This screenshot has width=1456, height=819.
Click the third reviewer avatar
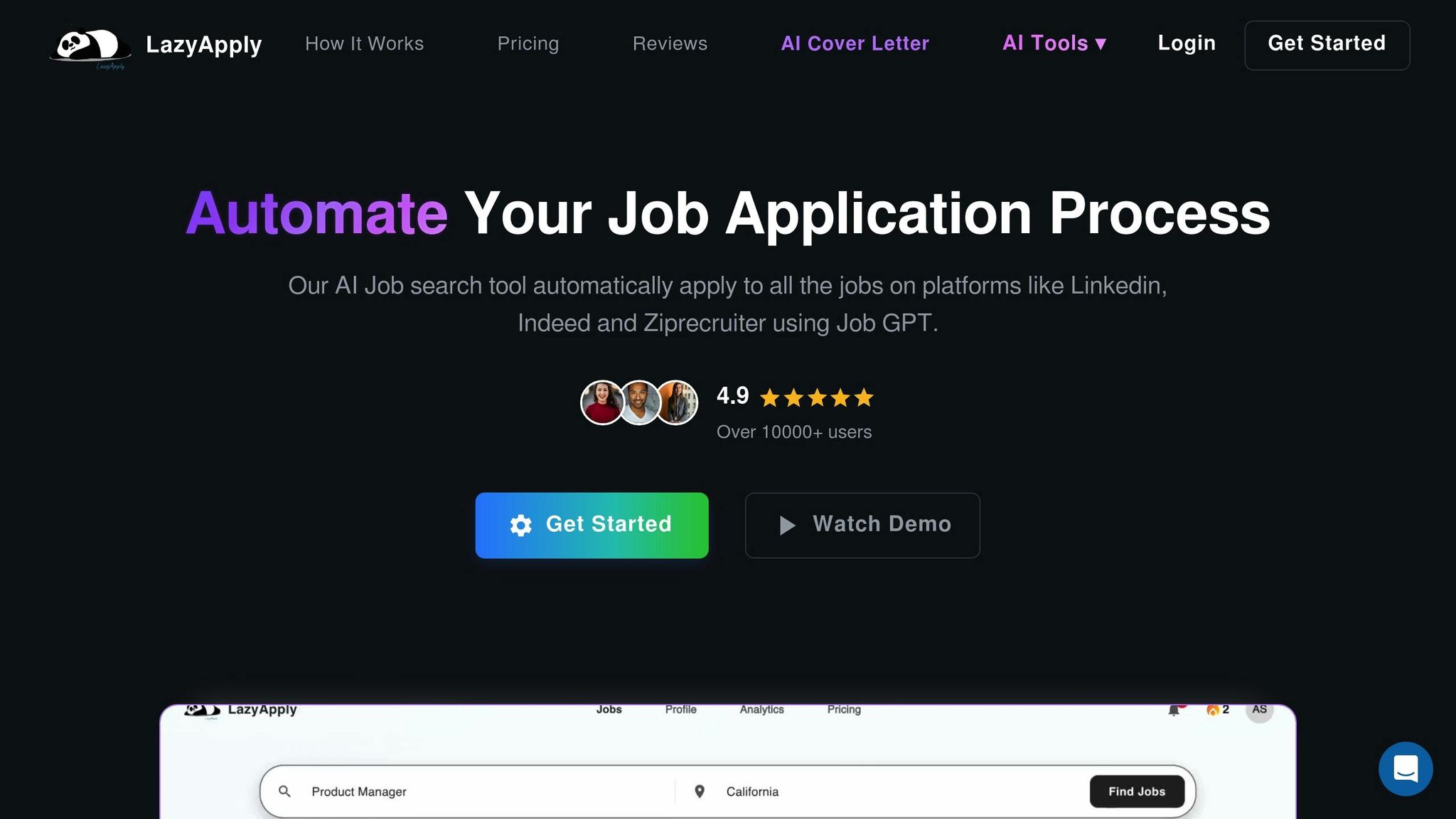coord(677,402)
